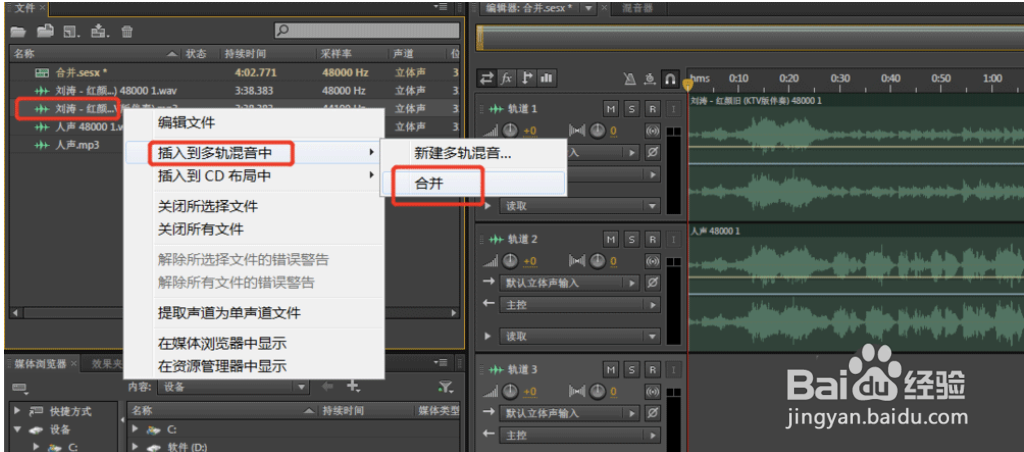Open 轨道 2 读取 automation mode dropdown

coord(580,336)
